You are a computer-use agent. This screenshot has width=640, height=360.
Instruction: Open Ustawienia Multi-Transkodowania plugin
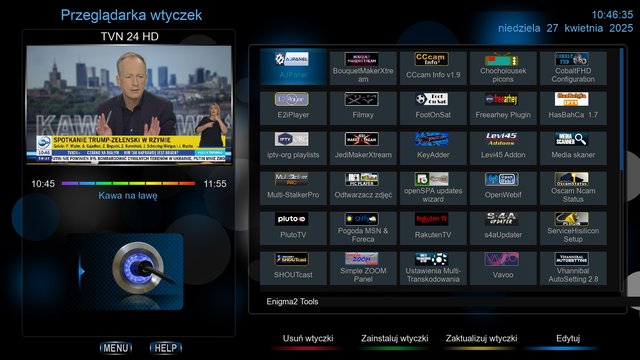(x=433, y=267)
